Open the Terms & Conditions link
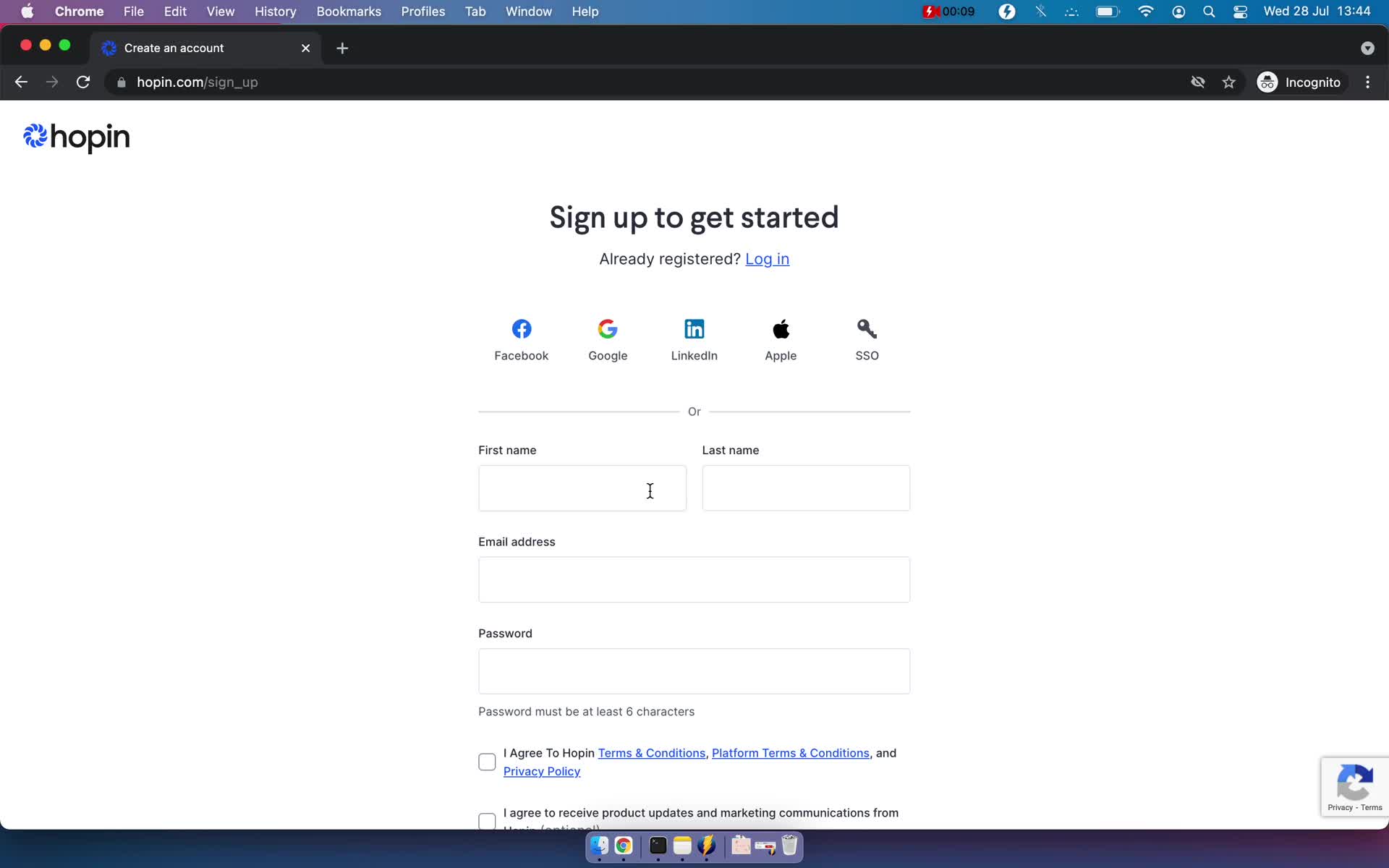This screenshot has height=868, width=1389. (651, 753)
